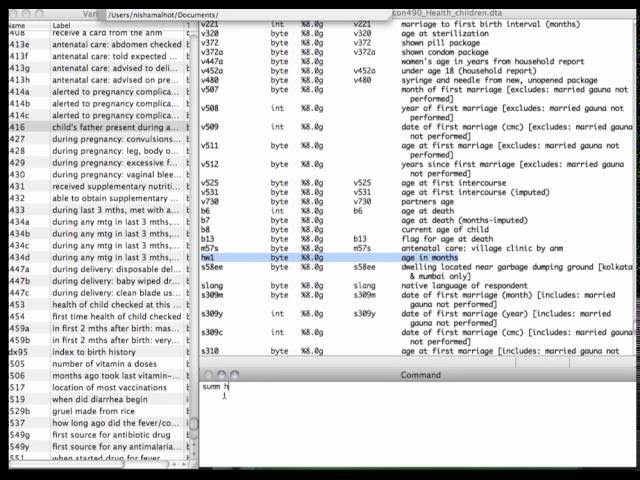Click v511 in the Results window
This screenshot has height=480, width=640.
(410, 150)
